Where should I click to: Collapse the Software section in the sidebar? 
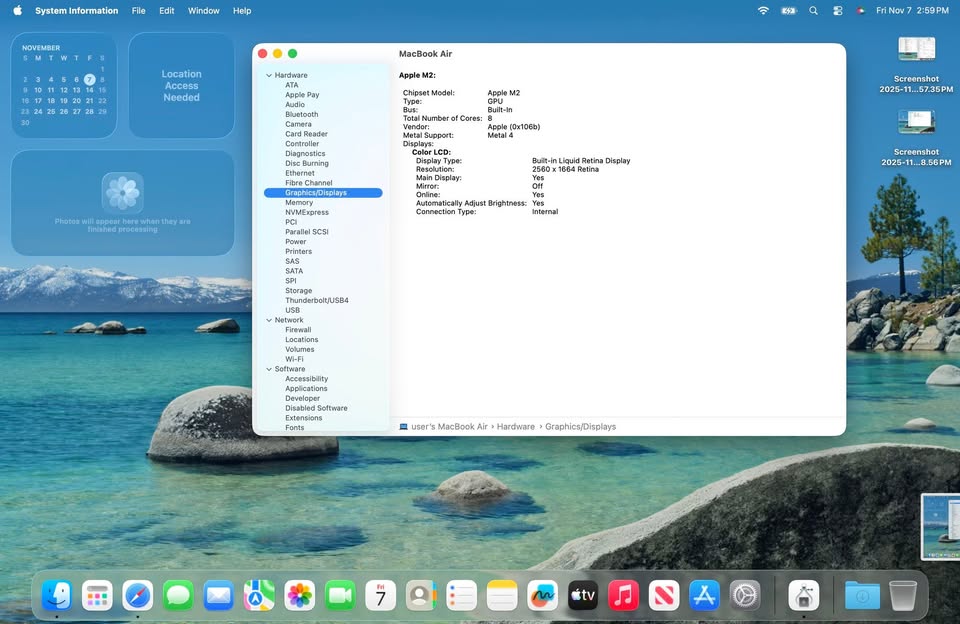pyautogui.click(x=268, y=369)
